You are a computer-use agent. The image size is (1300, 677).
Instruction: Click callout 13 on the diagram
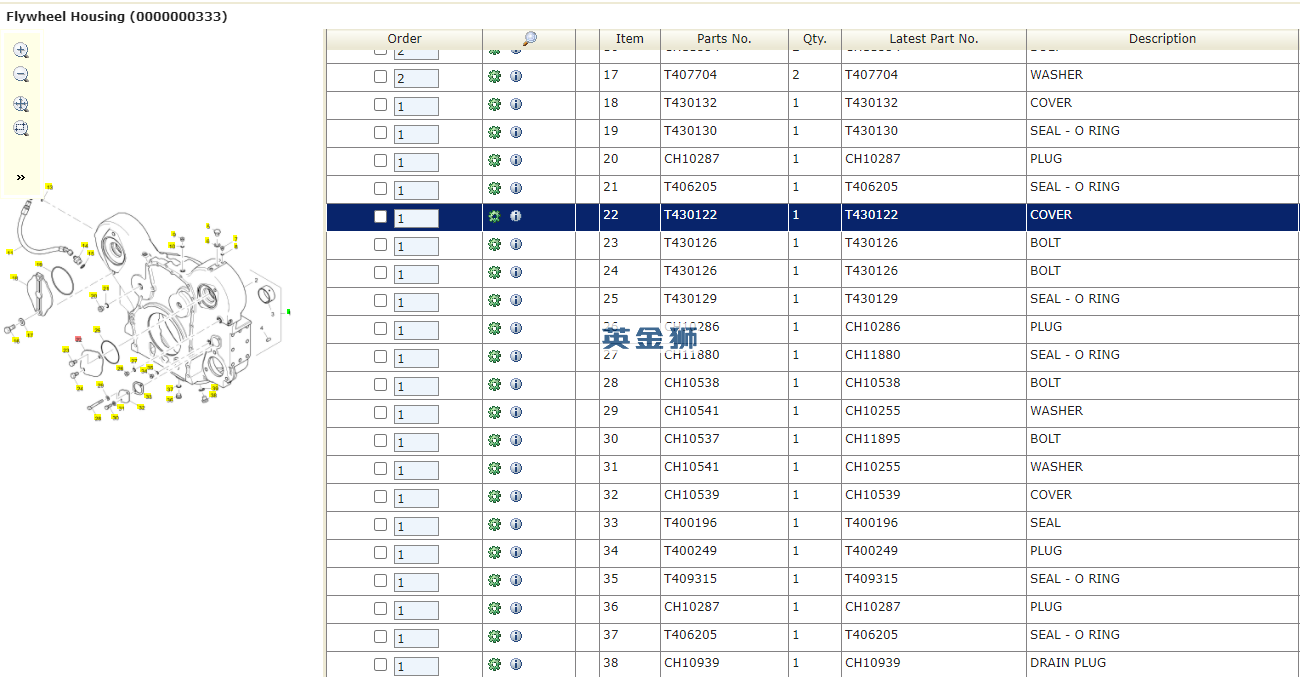(x=49, y=187)
